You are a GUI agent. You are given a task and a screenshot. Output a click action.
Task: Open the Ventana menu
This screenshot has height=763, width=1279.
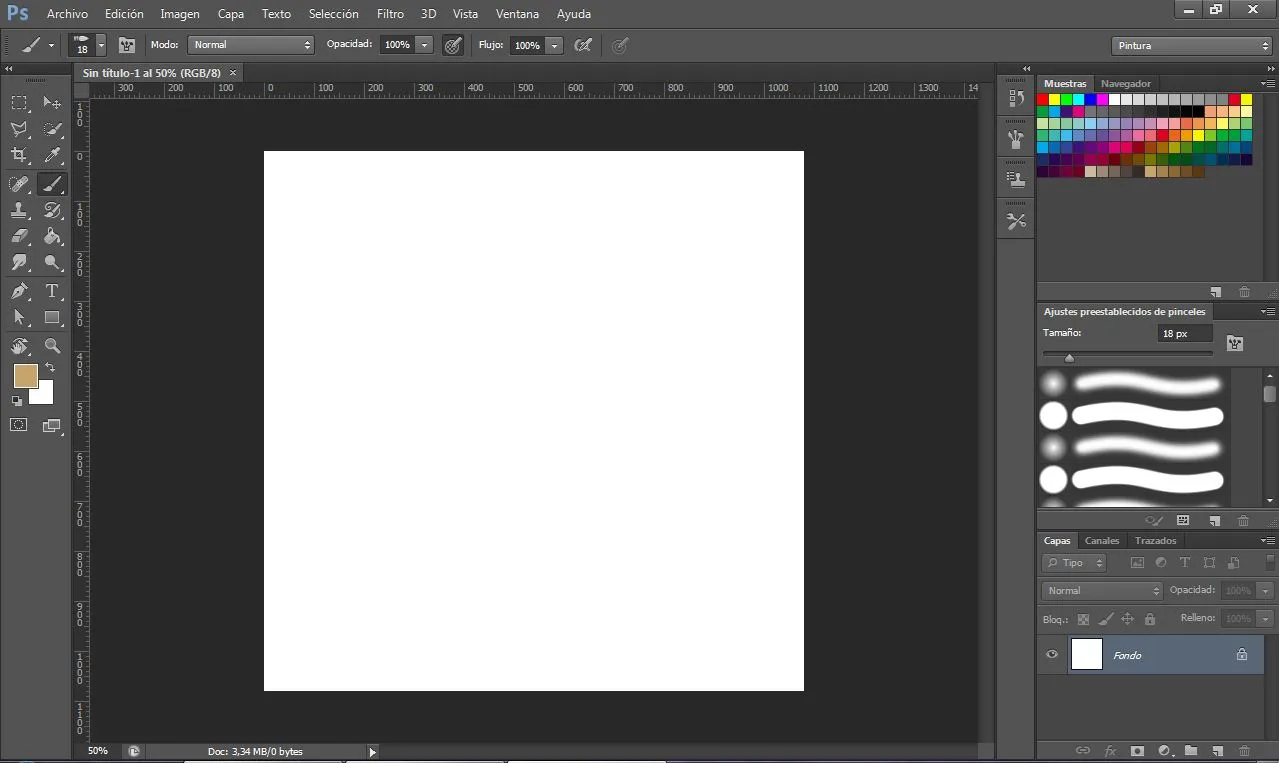517,14
